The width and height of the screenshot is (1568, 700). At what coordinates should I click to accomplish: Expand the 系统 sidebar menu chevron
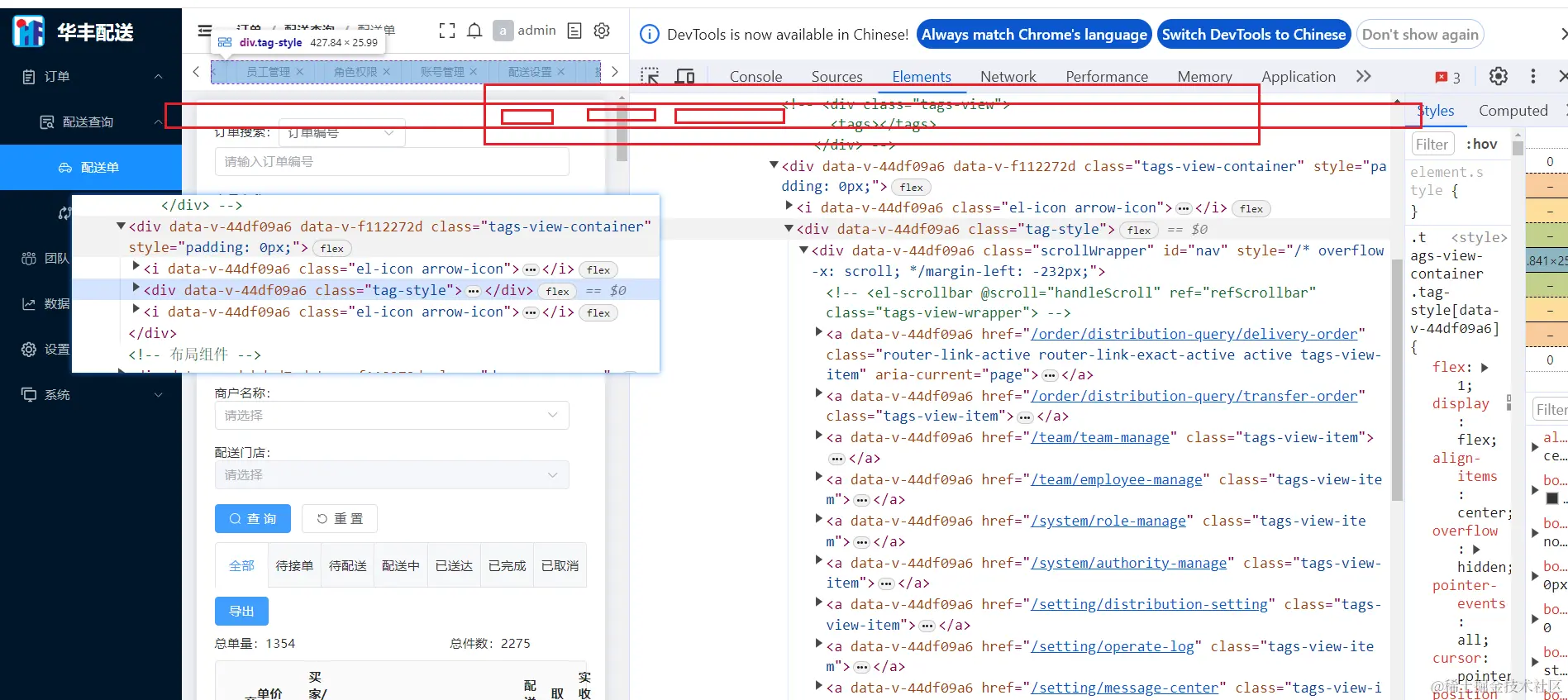pyautogui.click(x=158, y=395)
